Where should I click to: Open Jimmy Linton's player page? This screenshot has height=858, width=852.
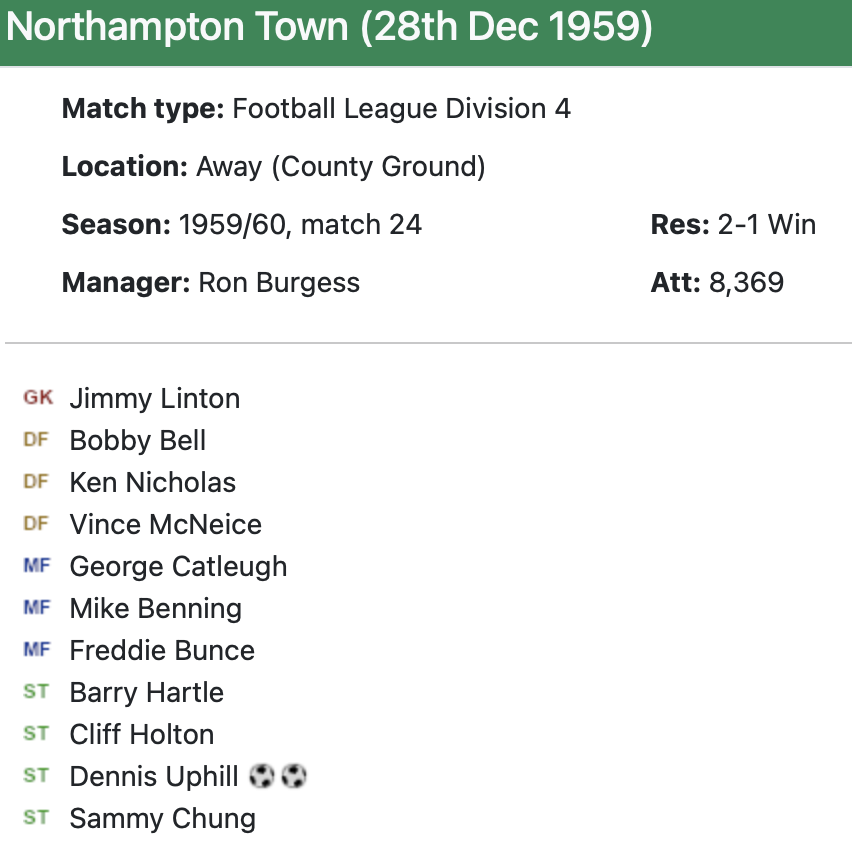(155, 399)
